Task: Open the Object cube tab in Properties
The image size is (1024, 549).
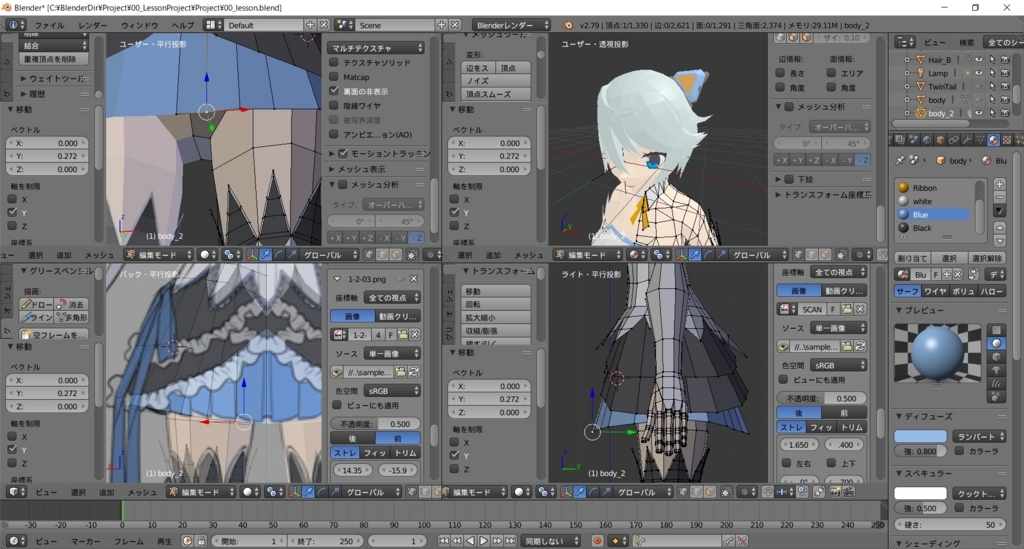Action: click(940, 140)
